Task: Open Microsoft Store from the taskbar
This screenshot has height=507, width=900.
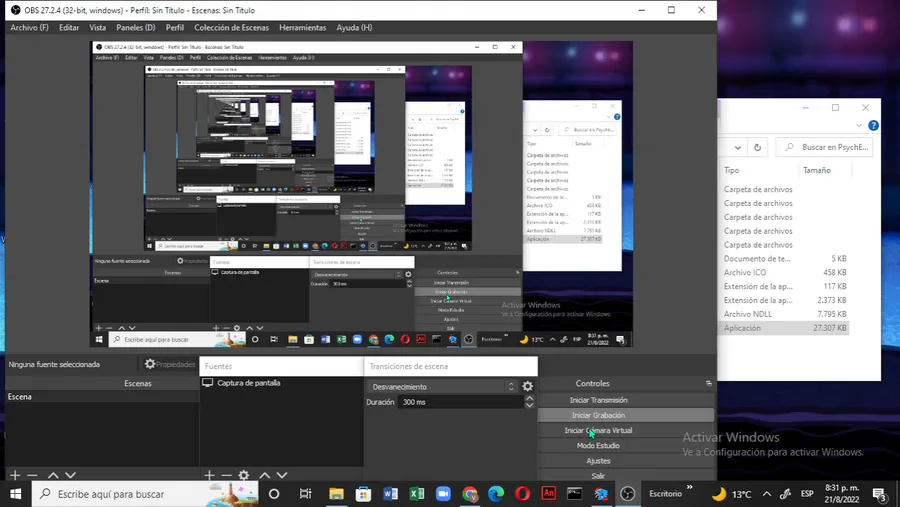Action: (363, 494)
